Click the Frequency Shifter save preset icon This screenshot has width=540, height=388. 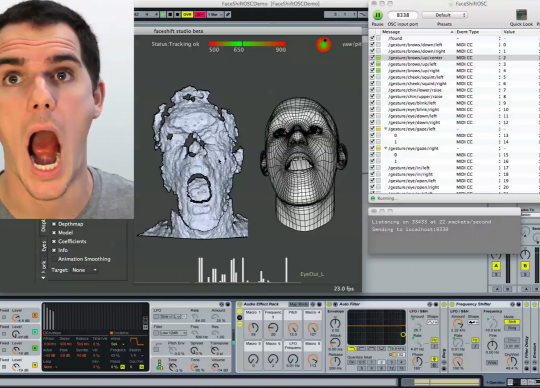click(x=519, y=304)
